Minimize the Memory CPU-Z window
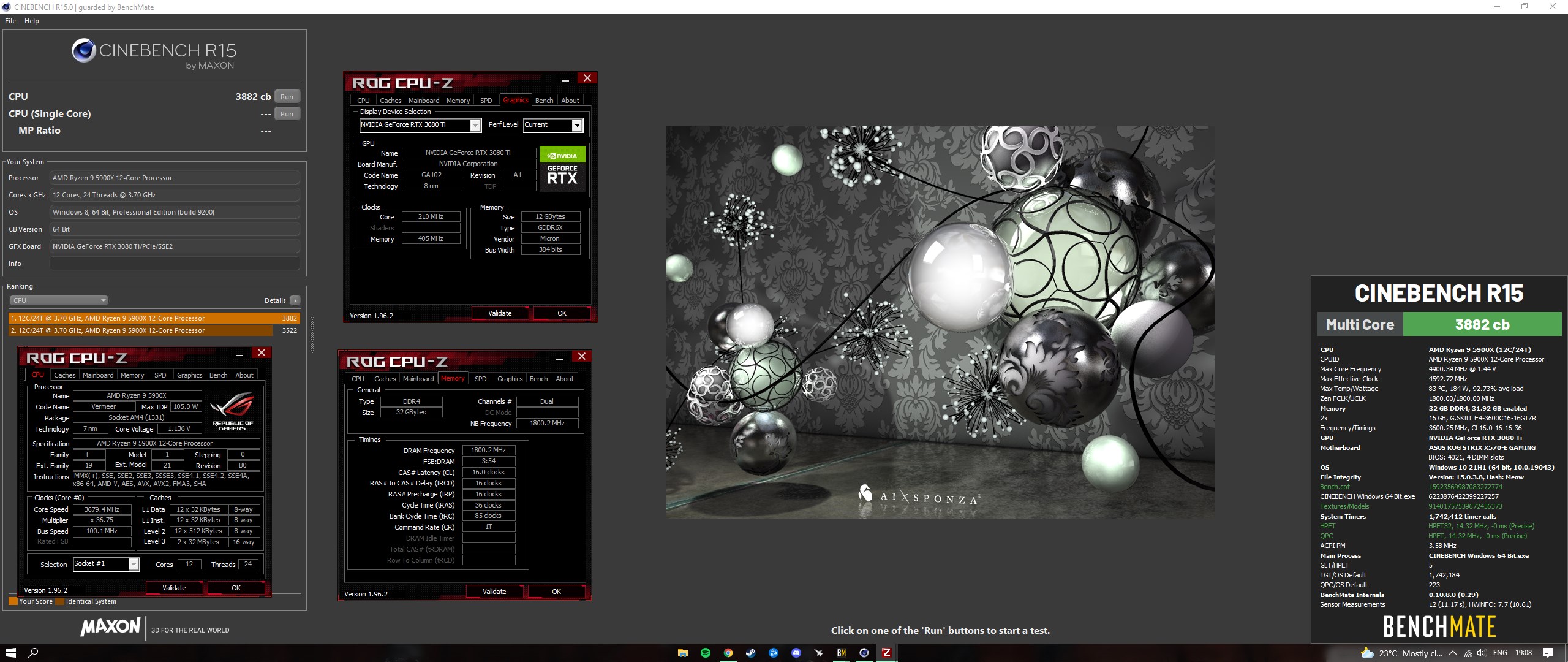1568x662 pixels. 560,358
